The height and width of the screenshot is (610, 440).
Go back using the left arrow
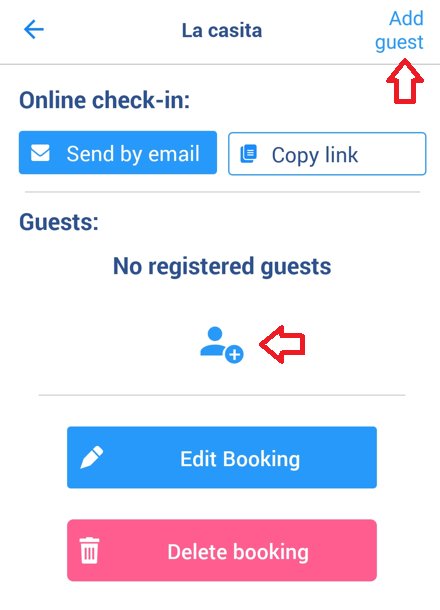tap(34, 30)
